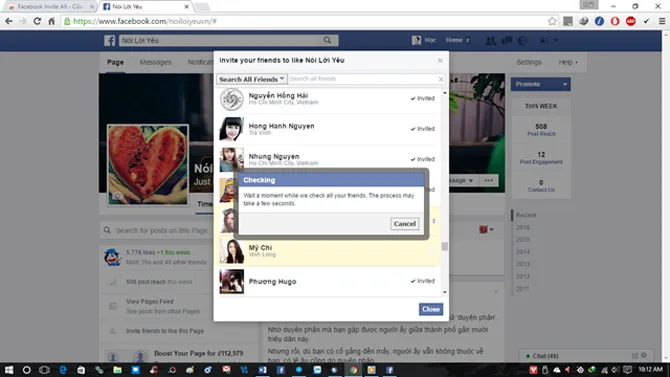Open Task View on the taskbar

pyautogui.click(x=44, y=370)
